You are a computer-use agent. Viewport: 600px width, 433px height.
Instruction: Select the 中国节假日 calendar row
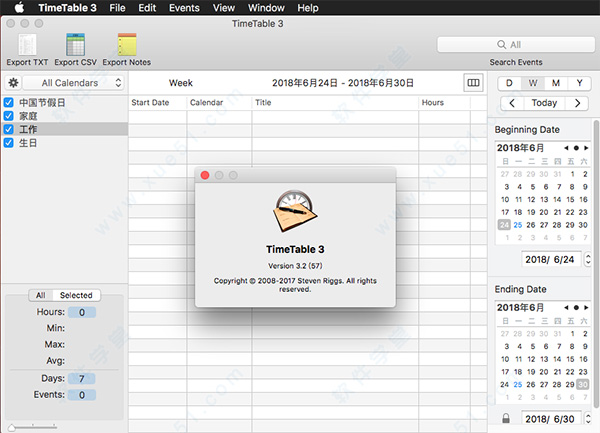coord(65,103)
